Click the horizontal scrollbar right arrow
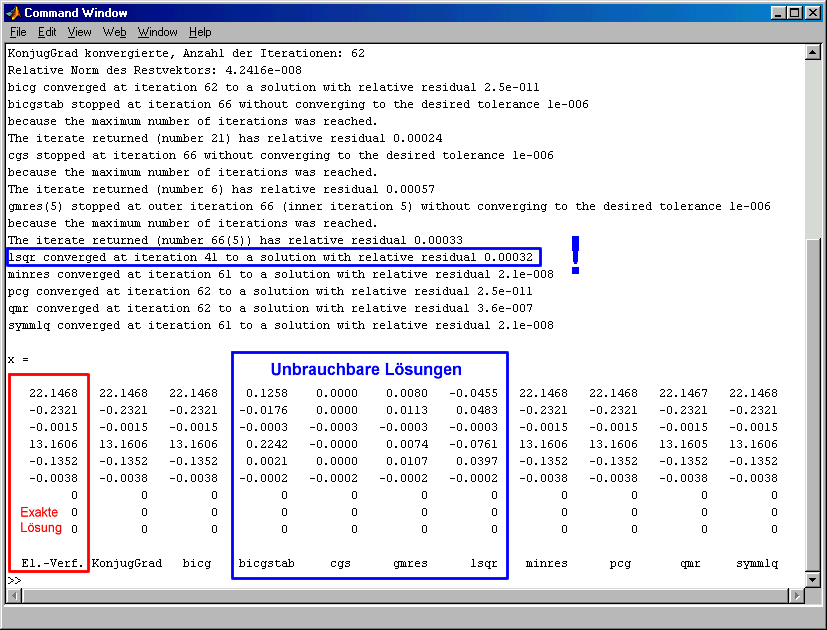 [796, 596]
